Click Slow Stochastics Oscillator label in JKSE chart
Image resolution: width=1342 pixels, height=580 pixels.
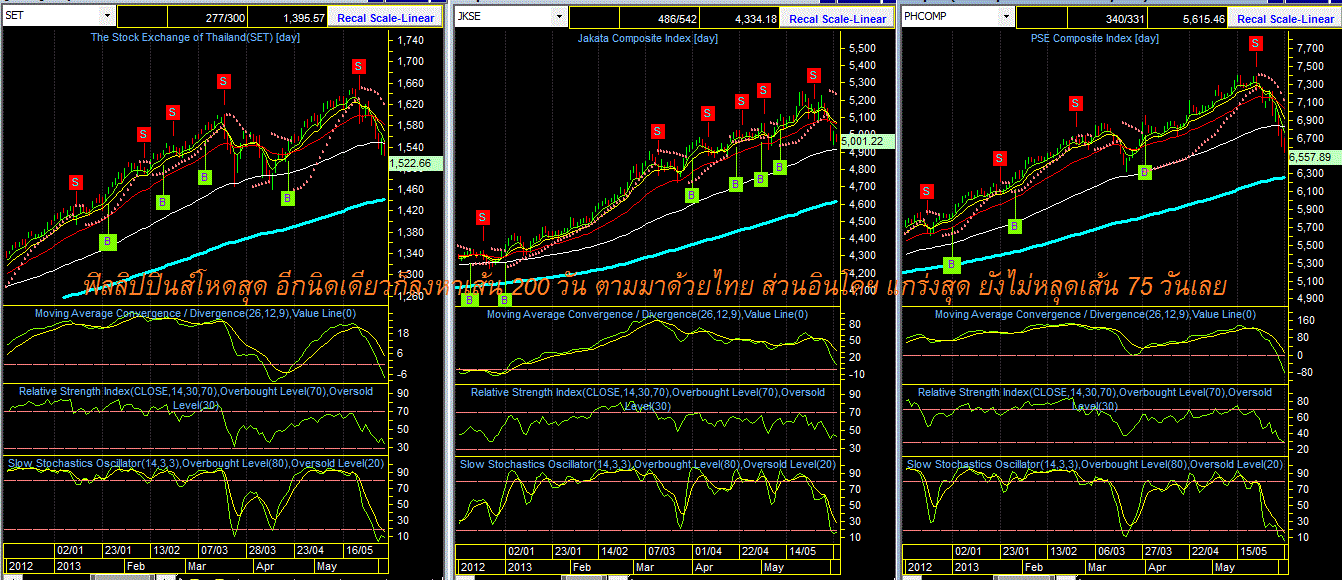point(648,464)
